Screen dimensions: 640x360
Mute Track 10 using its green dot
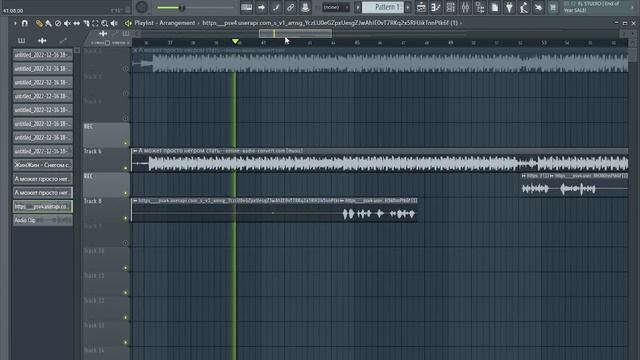coord(126,268)
